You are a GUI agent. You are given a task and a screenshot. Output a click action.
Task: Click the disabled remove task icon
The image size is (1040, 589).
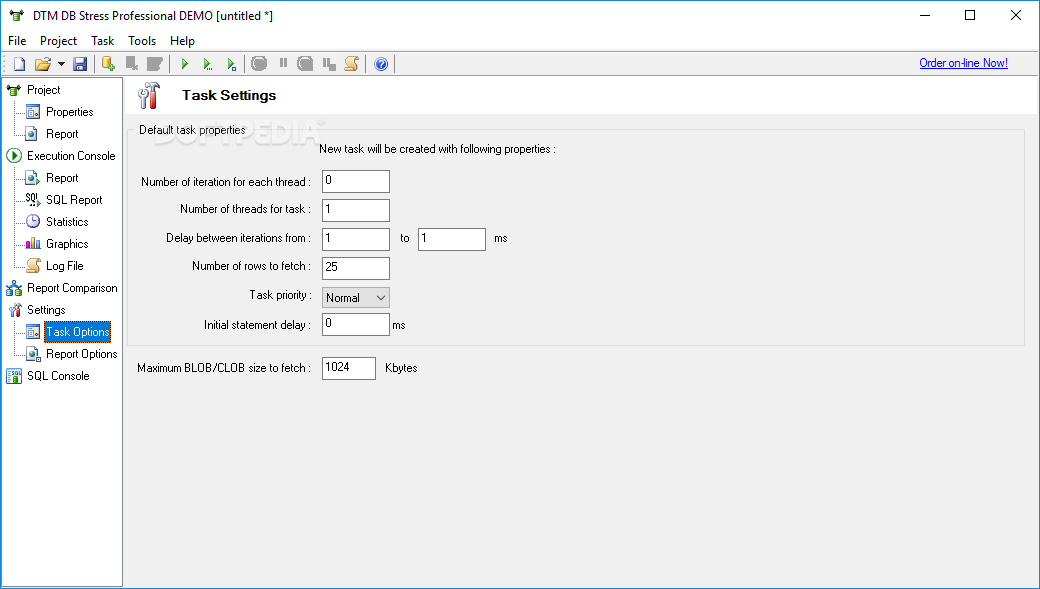coord(132,64)
